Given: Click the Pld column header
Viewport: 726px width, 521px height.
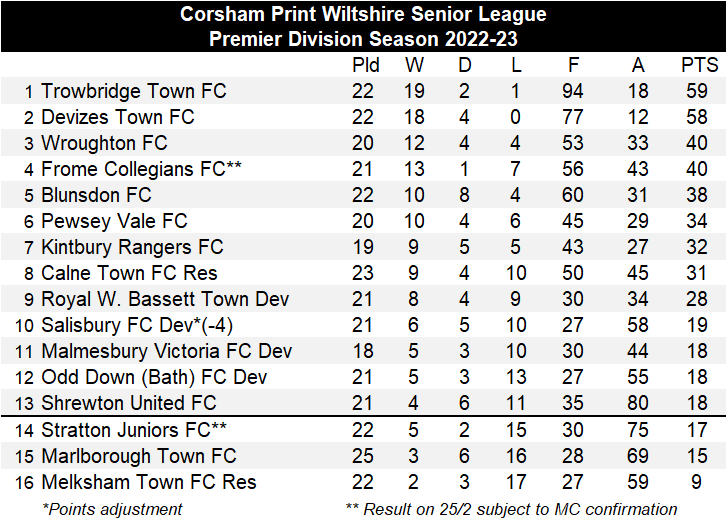Looking at the screenshot, I should coord(365,65).
